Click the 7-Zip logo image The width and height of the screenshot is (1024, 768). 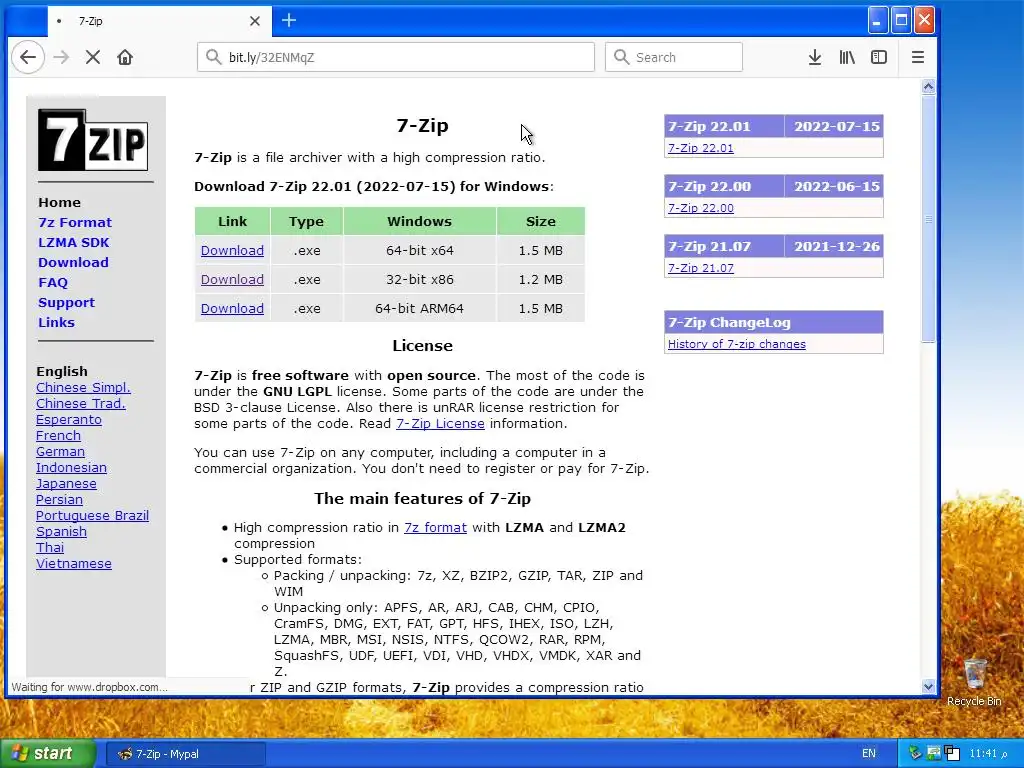(93, 140)
